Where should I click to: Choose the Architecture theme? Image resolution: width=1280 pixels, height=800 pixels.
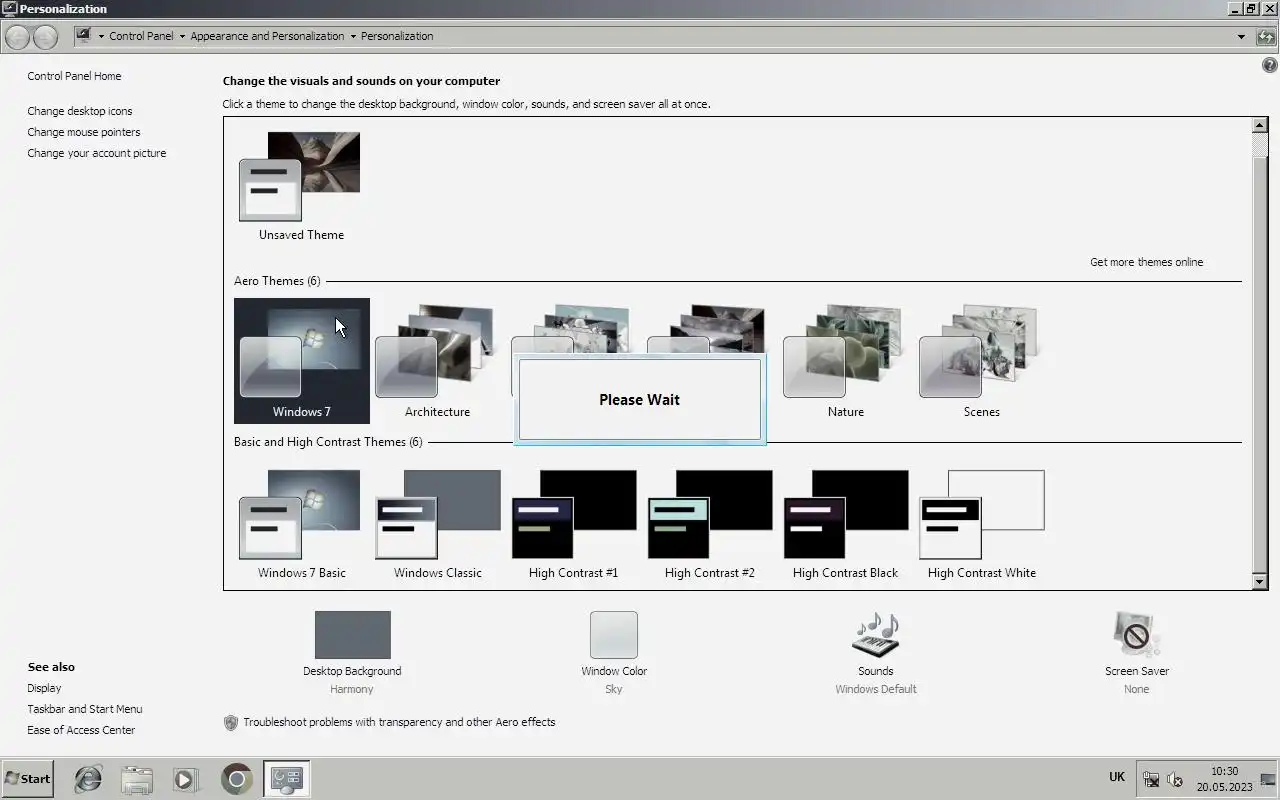[x=437, y=360]
